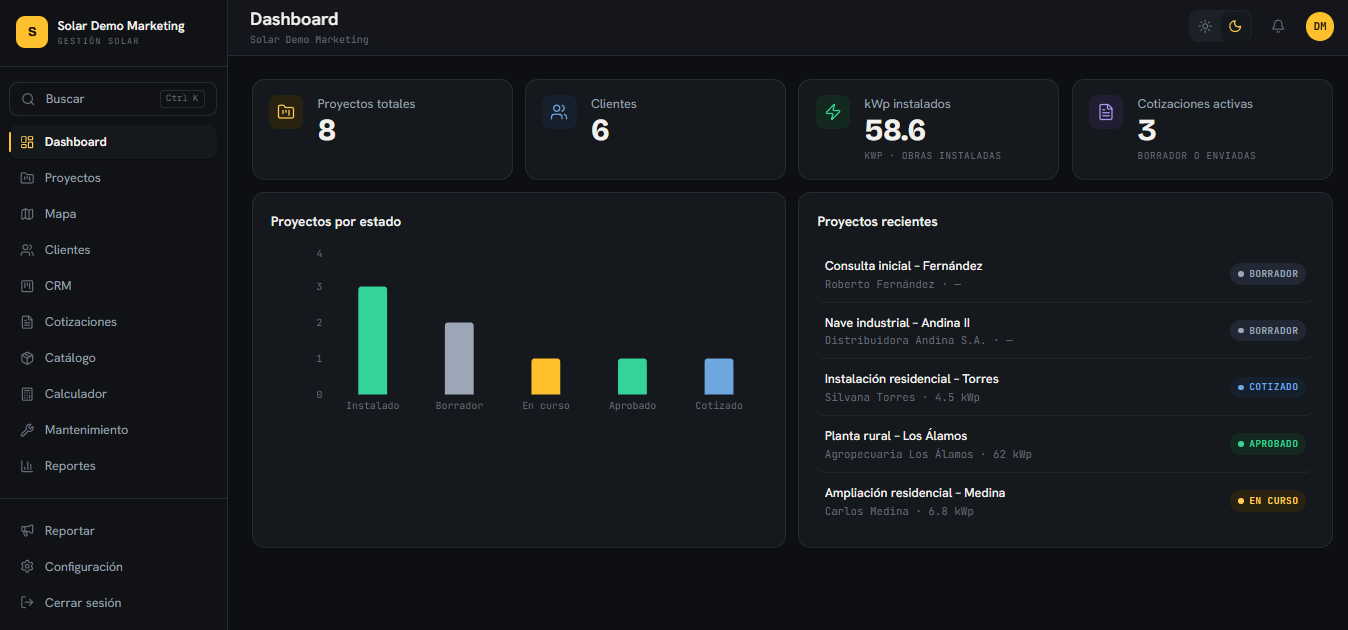Open the Catálogo section
The height and width of the screenshot is (630, 1348).
[x=113, y=358]
